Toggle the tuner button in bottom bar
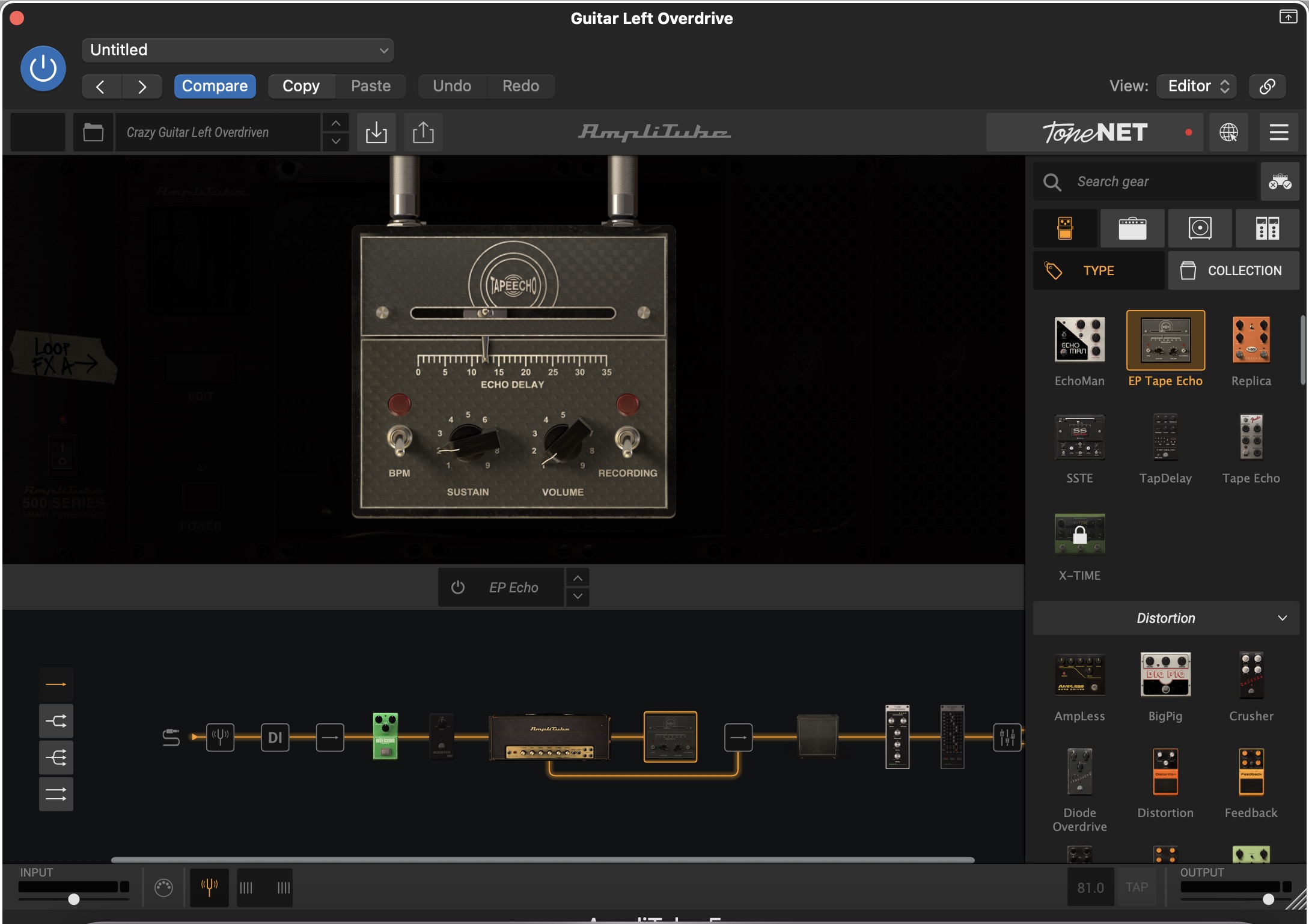Image resolution: width=1309 pixels, height=924 pixels. (x=209, y=887)
